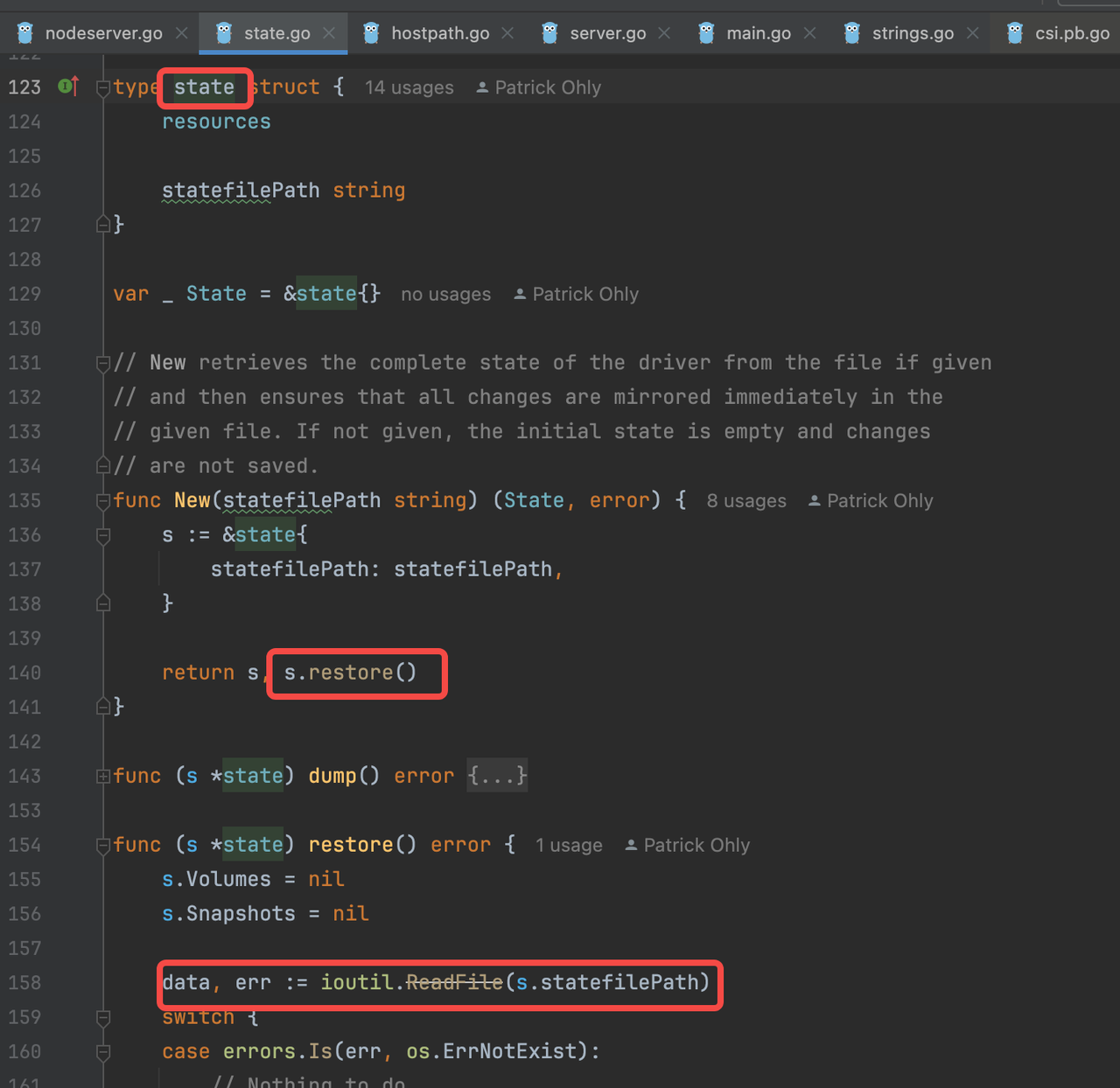
Task: Close the strings.go tab
Action: 973,33
